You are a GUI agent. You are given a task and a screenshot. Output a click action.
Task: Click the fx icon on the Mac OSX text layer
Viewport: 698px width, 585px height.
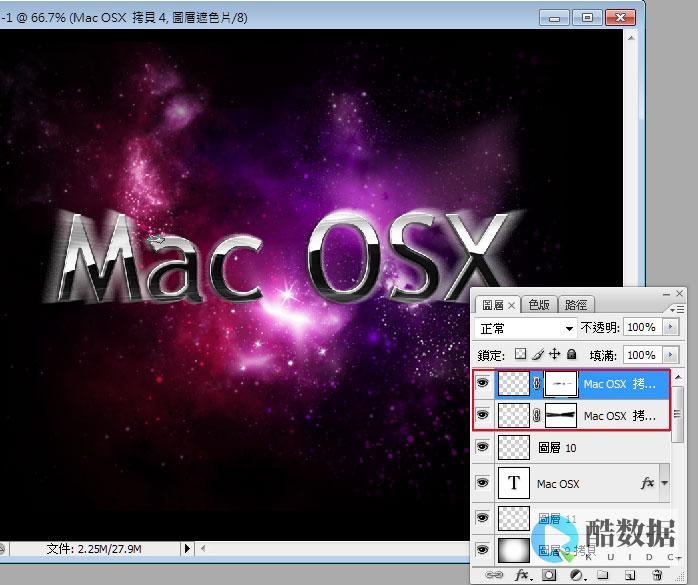647,483
